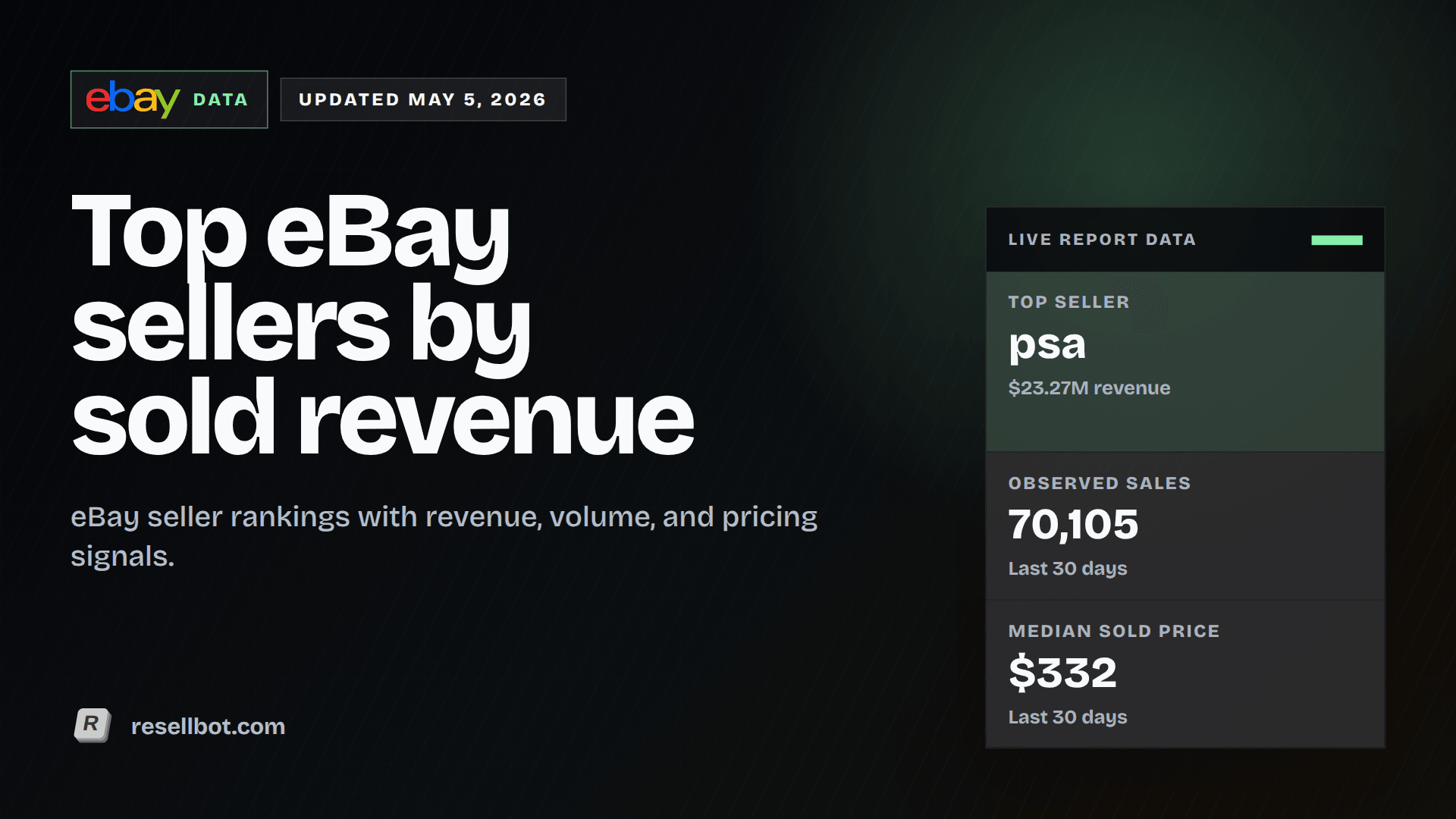The width and height of the screenshot is (1456, 819).
Task: Click the OBSERVED SALES label
Action: pos(1100,483)
